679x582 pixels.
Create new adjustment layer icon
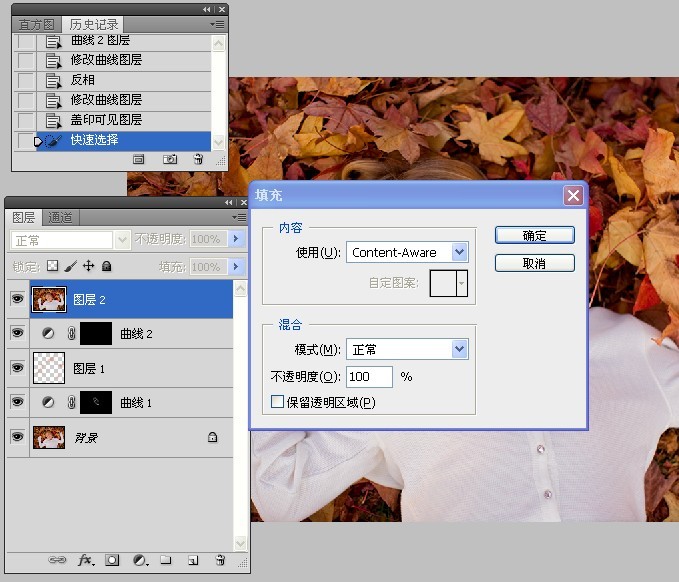click(140, 560)
